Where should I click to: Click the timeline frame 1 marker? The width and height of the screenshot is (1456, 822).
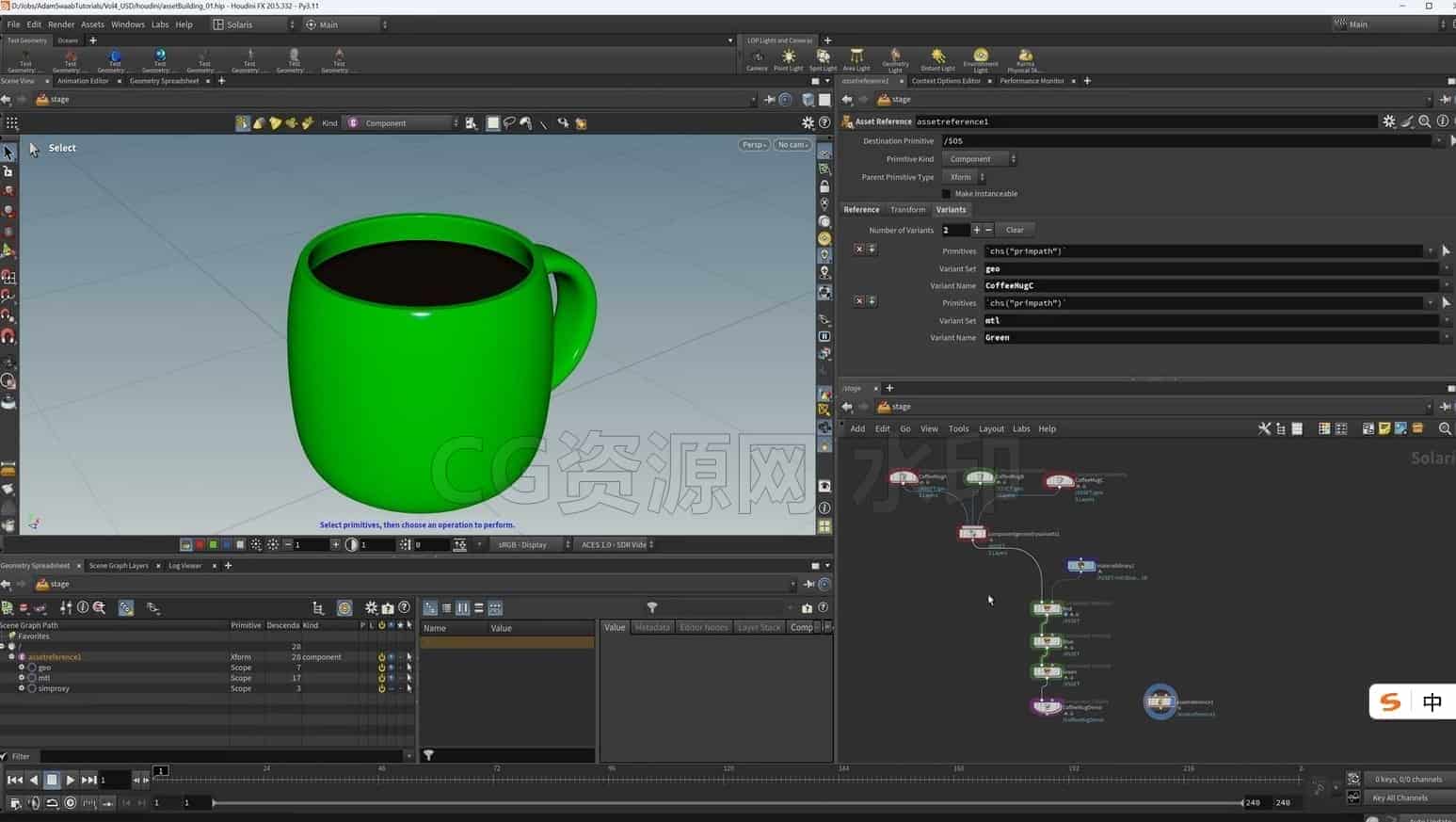(x=161, y=770)
